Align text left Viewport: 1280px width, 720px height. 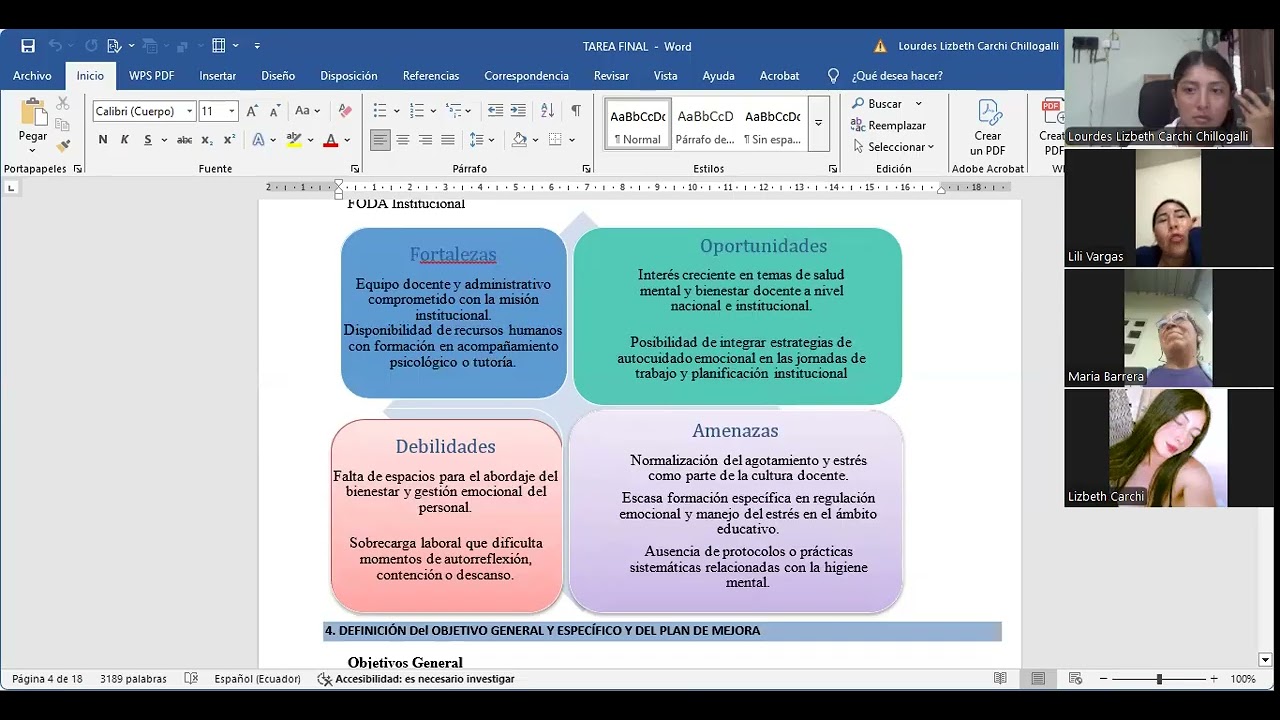click(380, 140)
